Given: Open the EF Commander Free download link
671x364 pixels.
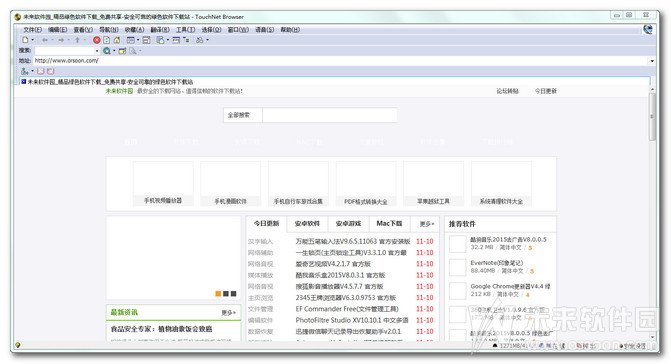Looking at the screenshot, I should [x=347, y=309].
